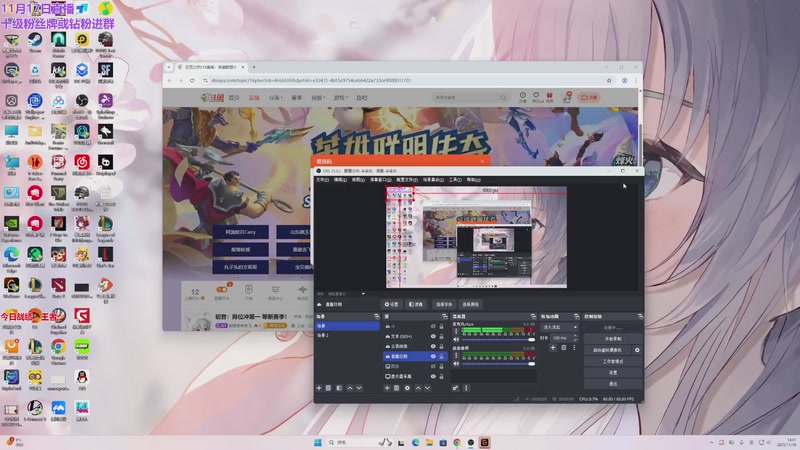The width and height of the screenshot is (800, 450).
Task: Mute the 桌面音频 audio channel
Action: [x=456, y=364]
